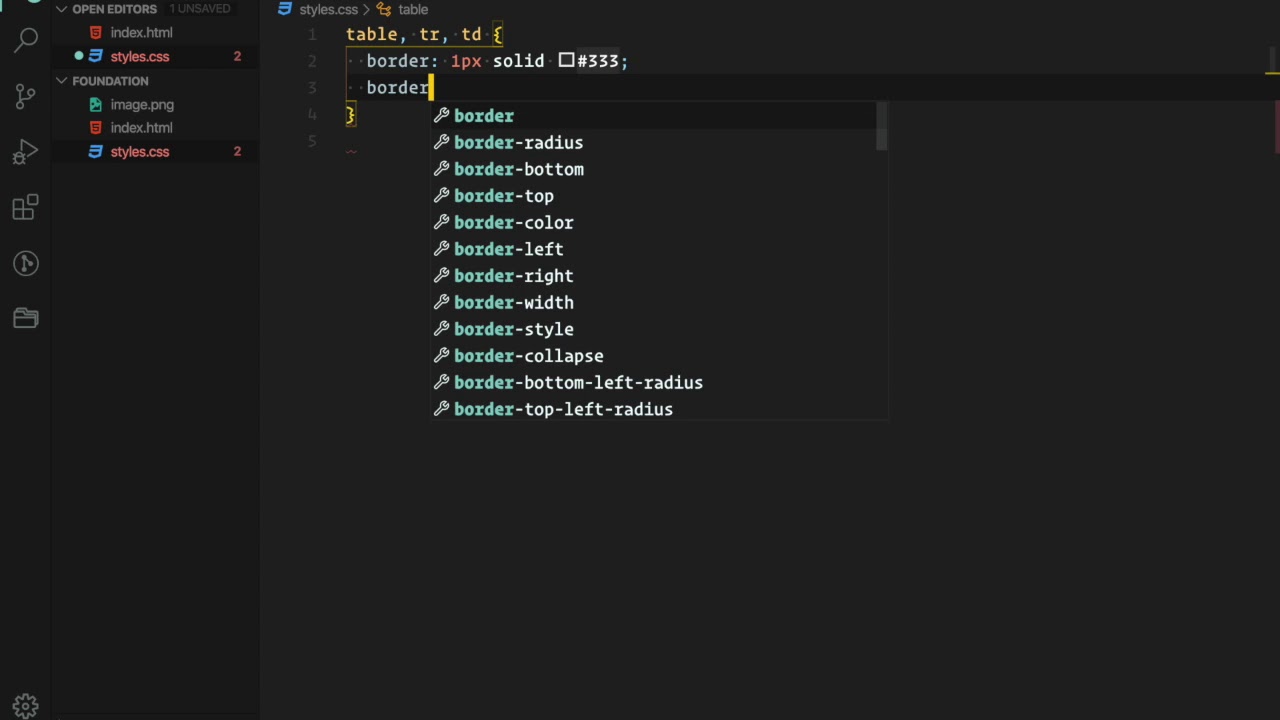Click the table breadcrumb symbol
Viewport: 1280px width, 720px height.
pyautogui.click(x=413, y=9)
